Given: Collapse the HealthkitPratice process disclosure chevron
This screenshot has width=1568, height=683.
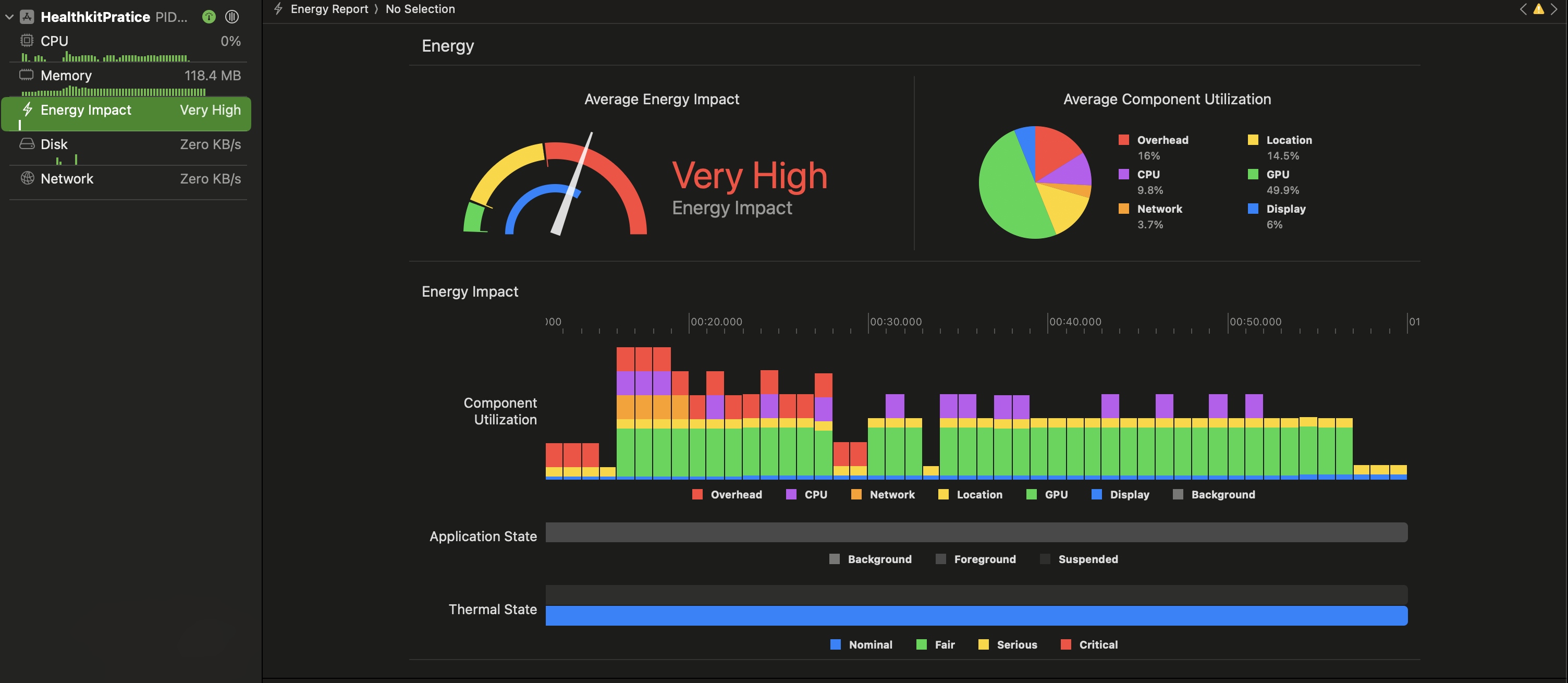Looking at the screenshot, I should [x=9, y=17].
